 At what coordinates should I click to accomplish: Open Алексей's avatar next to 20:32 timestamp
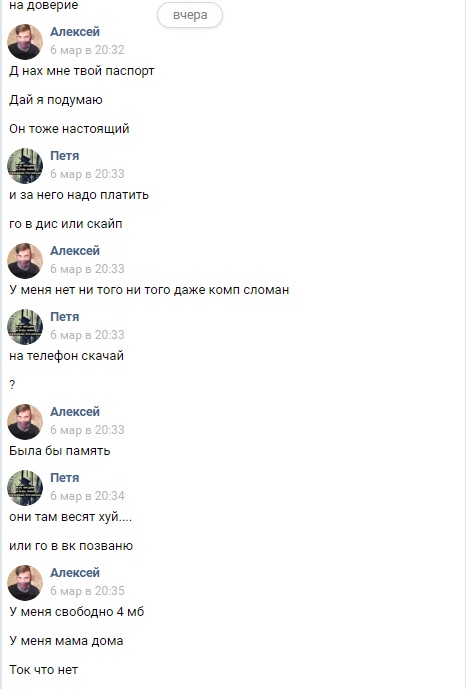point(25,42)
